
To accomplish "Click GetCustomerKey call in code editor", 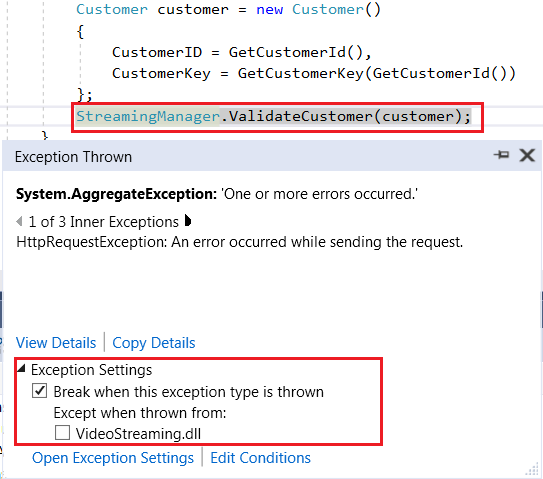I will click(301, 73).
